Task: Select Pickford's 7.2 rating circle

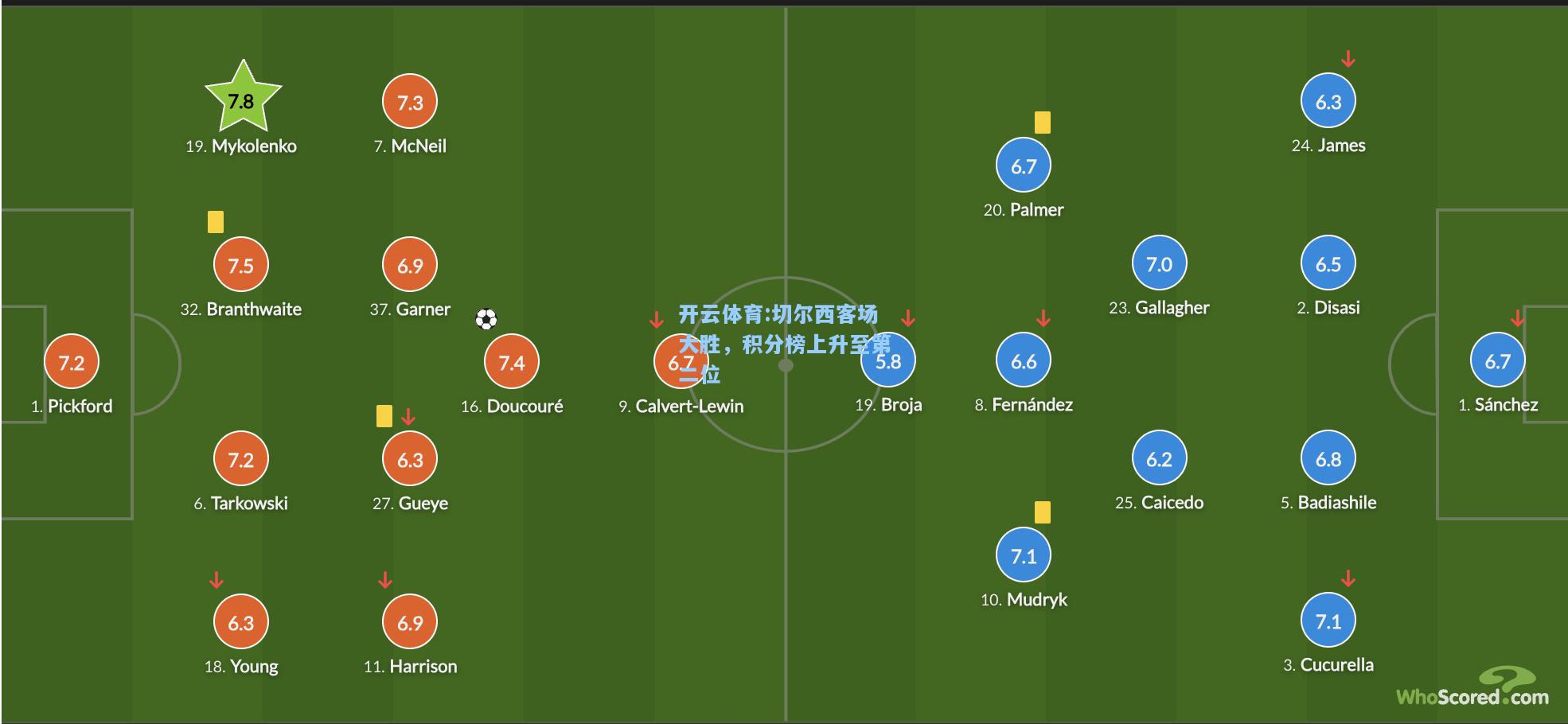Action: pyautogui.click(x=72, y=363)
